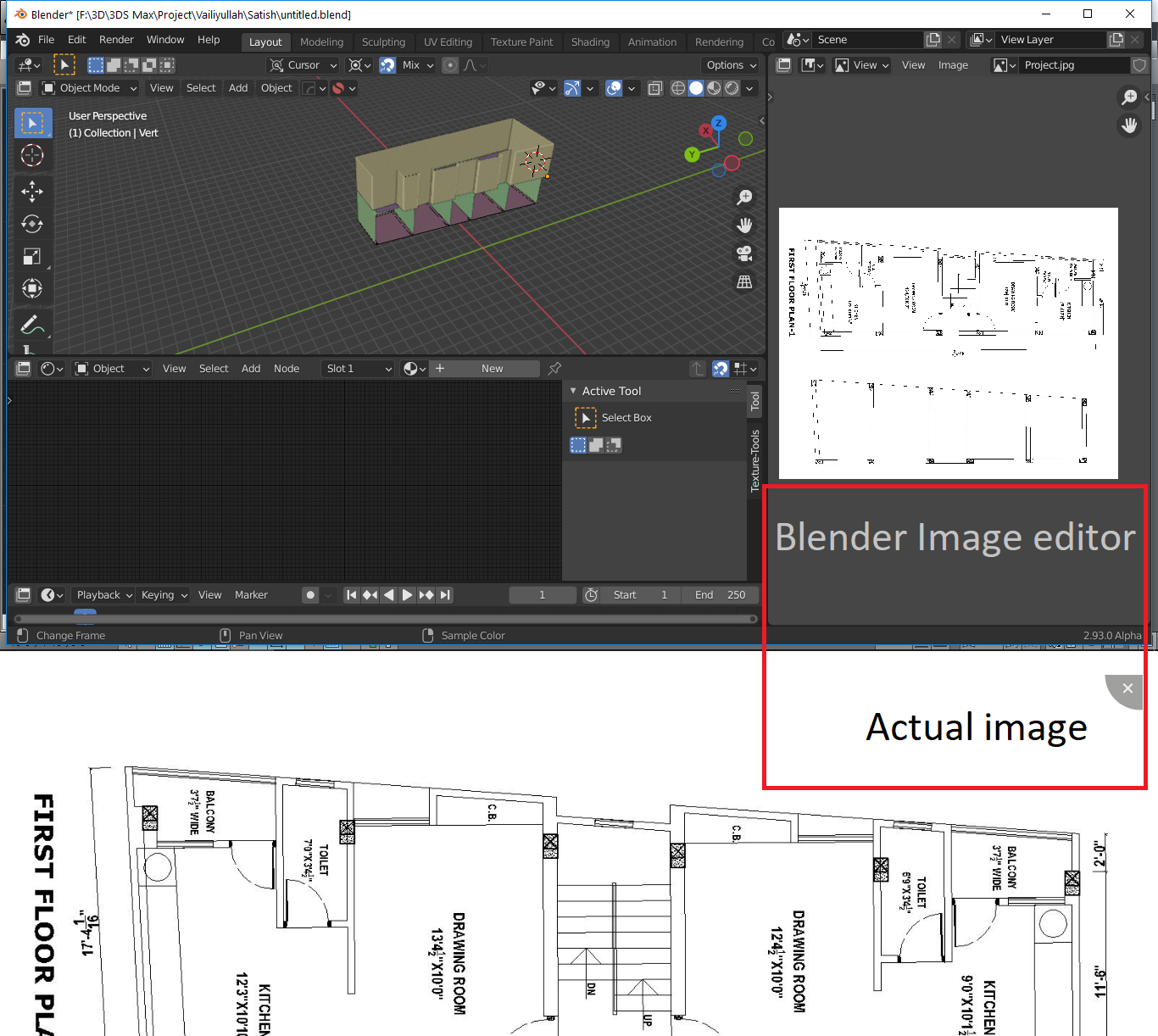Select the Rotate tool
This screenshot has height=1036, width=1158.
(x=32, y=224)
